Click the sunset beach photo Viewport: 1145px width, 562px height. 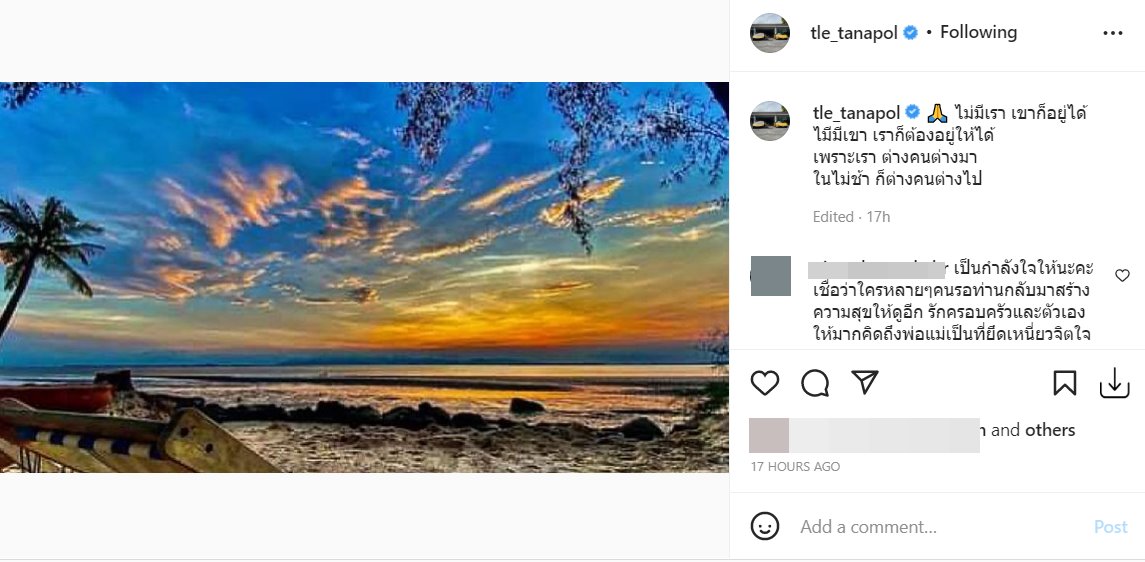pos(364,277)
